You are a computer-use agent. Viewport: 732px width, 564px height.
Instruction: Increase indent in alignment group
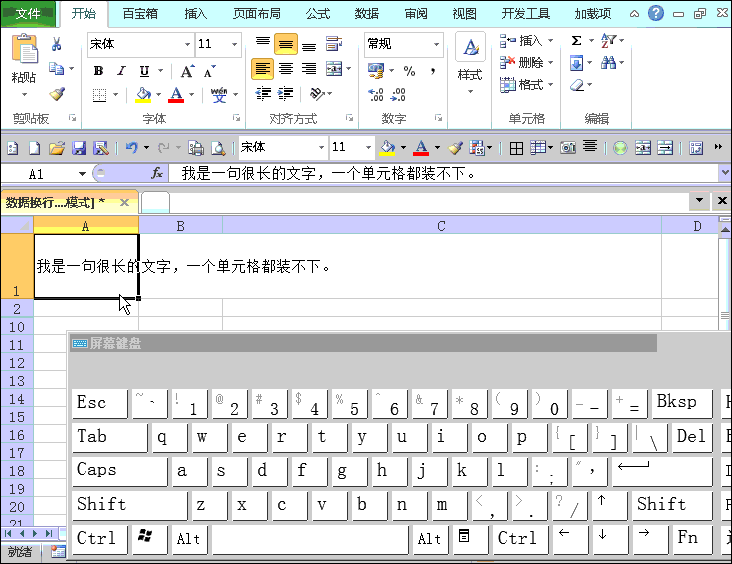[x=285, y=93]
